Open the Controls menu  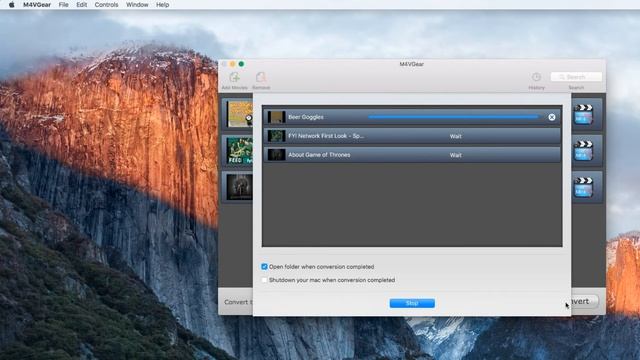106,5
